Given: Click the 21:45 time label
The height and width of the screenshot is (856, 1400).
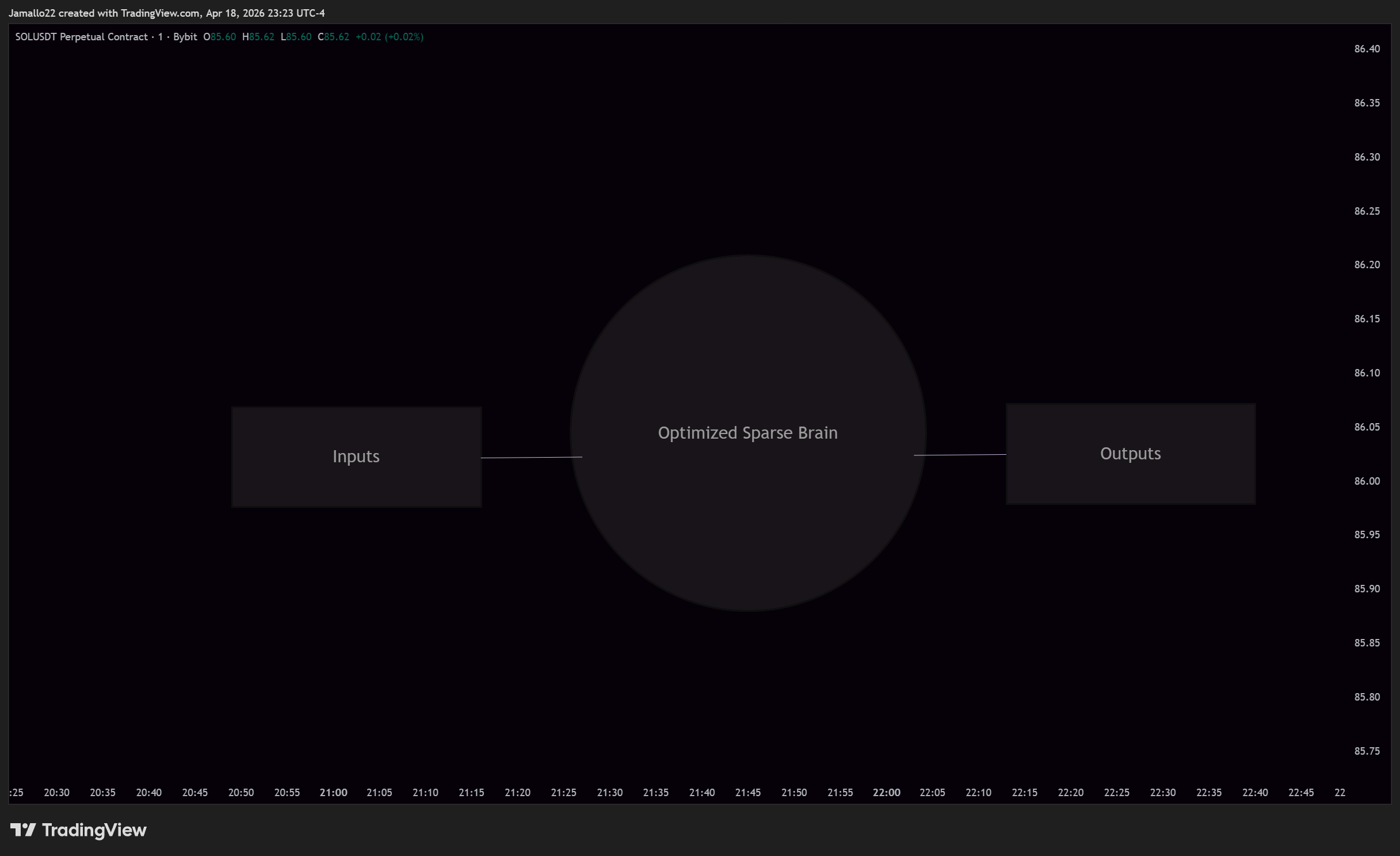Looking at the screenshot, I should click(x=748, y=793).
